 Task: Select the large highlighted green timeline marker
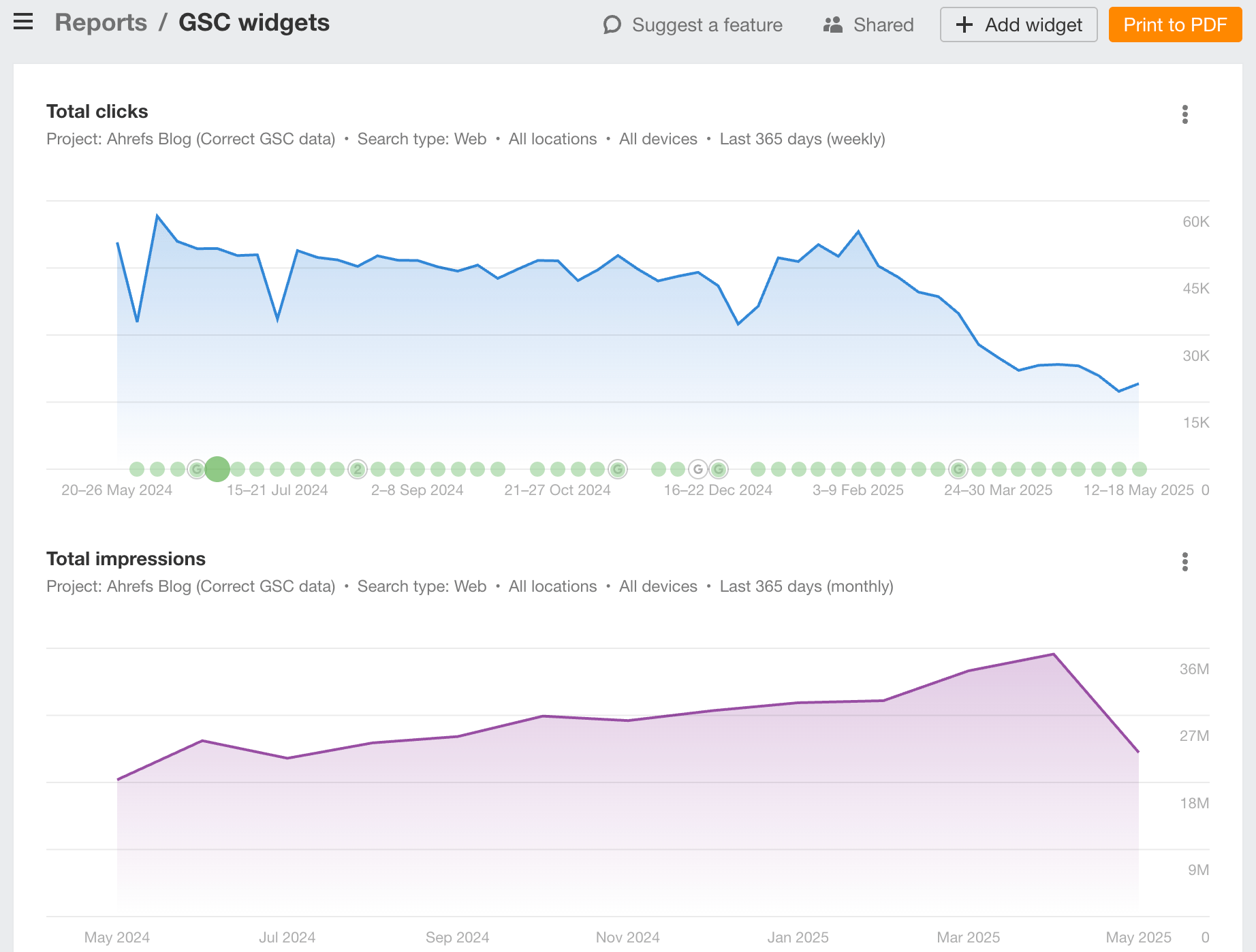pyautogui.click(x=217, y=469)
